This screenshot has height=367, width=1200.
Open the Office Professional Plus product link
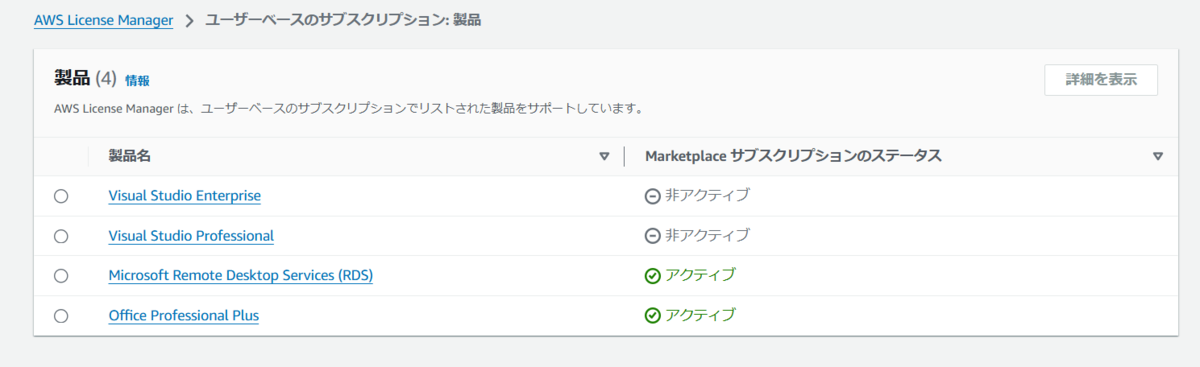pyautogui.click(x=184, y=316)
